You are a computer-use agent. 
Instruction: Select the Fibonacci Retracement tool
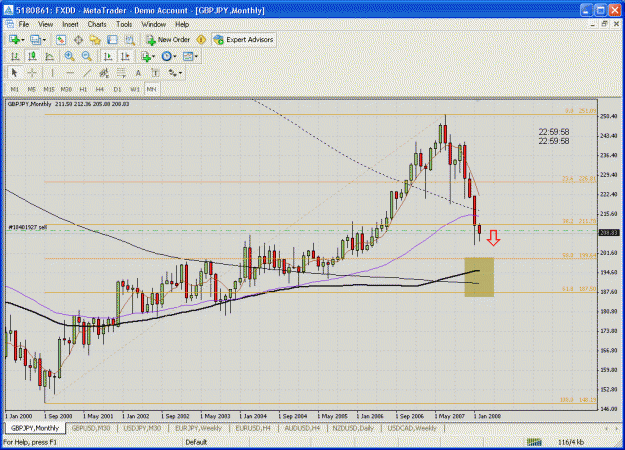(121, 73)
